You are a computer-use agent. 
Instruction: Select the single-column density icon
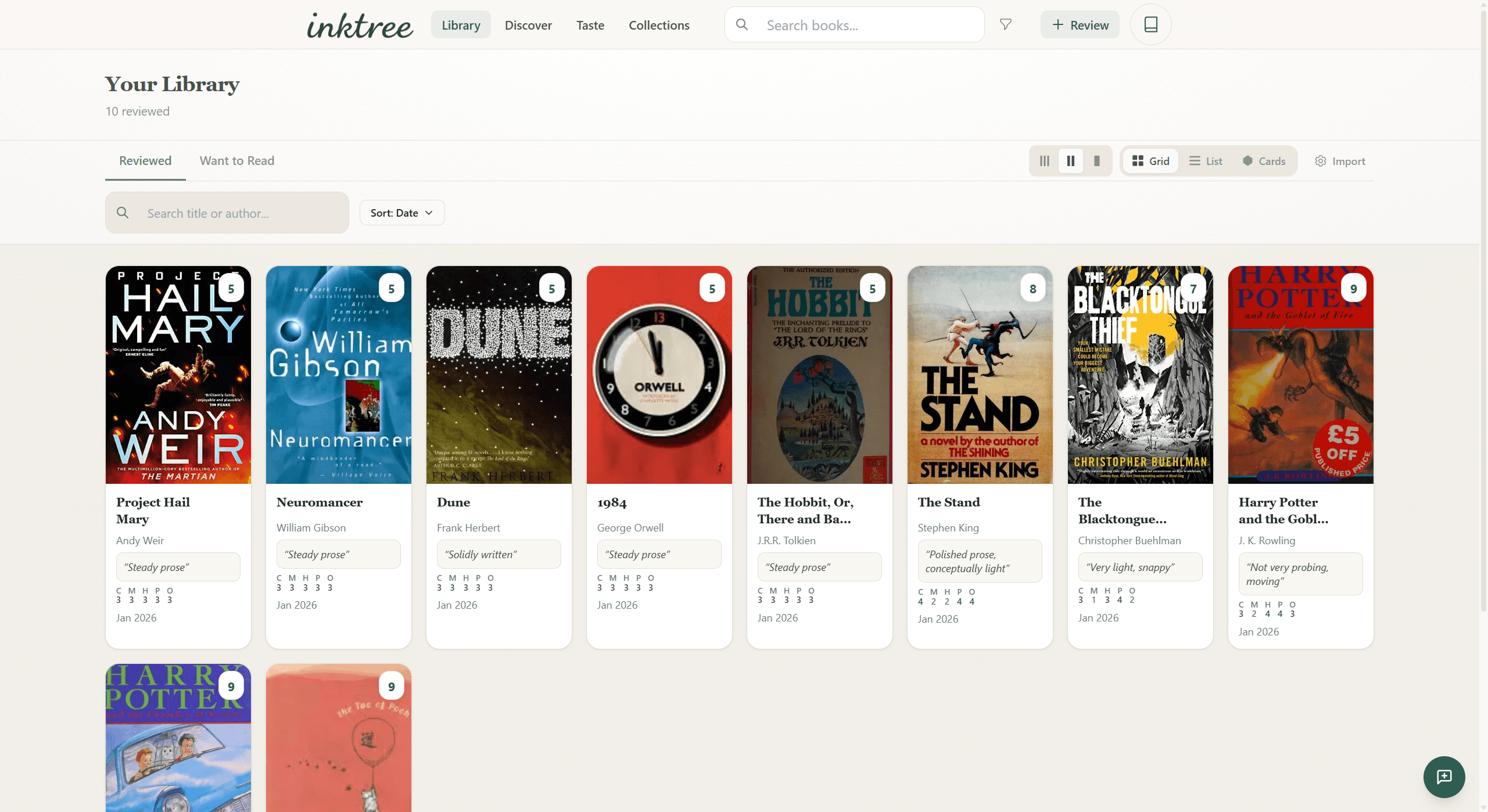click(1096, 161)
